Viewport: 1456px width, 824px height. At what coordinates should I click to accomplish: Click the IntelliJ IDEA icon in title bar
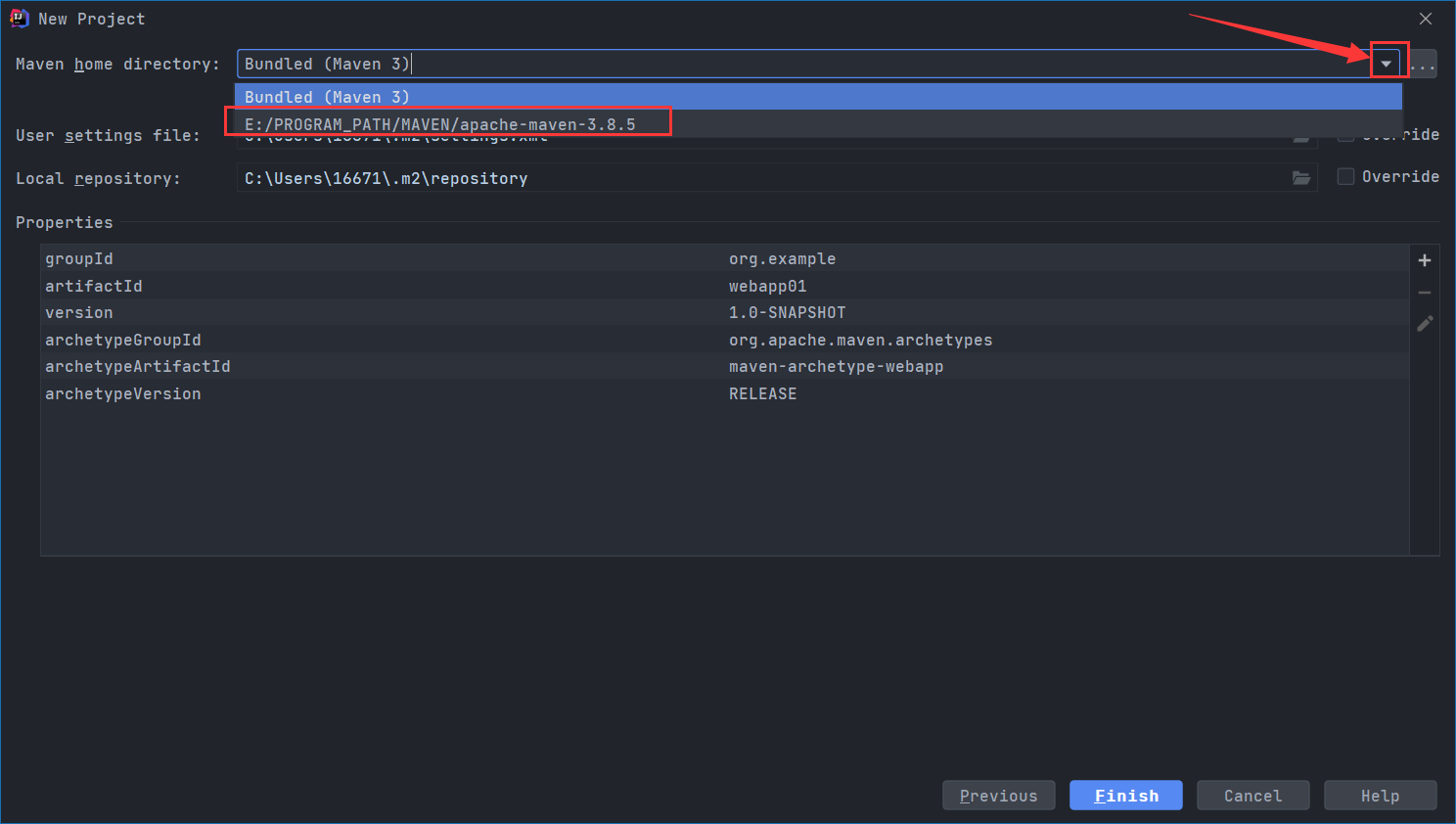click(x=19, y=19)
